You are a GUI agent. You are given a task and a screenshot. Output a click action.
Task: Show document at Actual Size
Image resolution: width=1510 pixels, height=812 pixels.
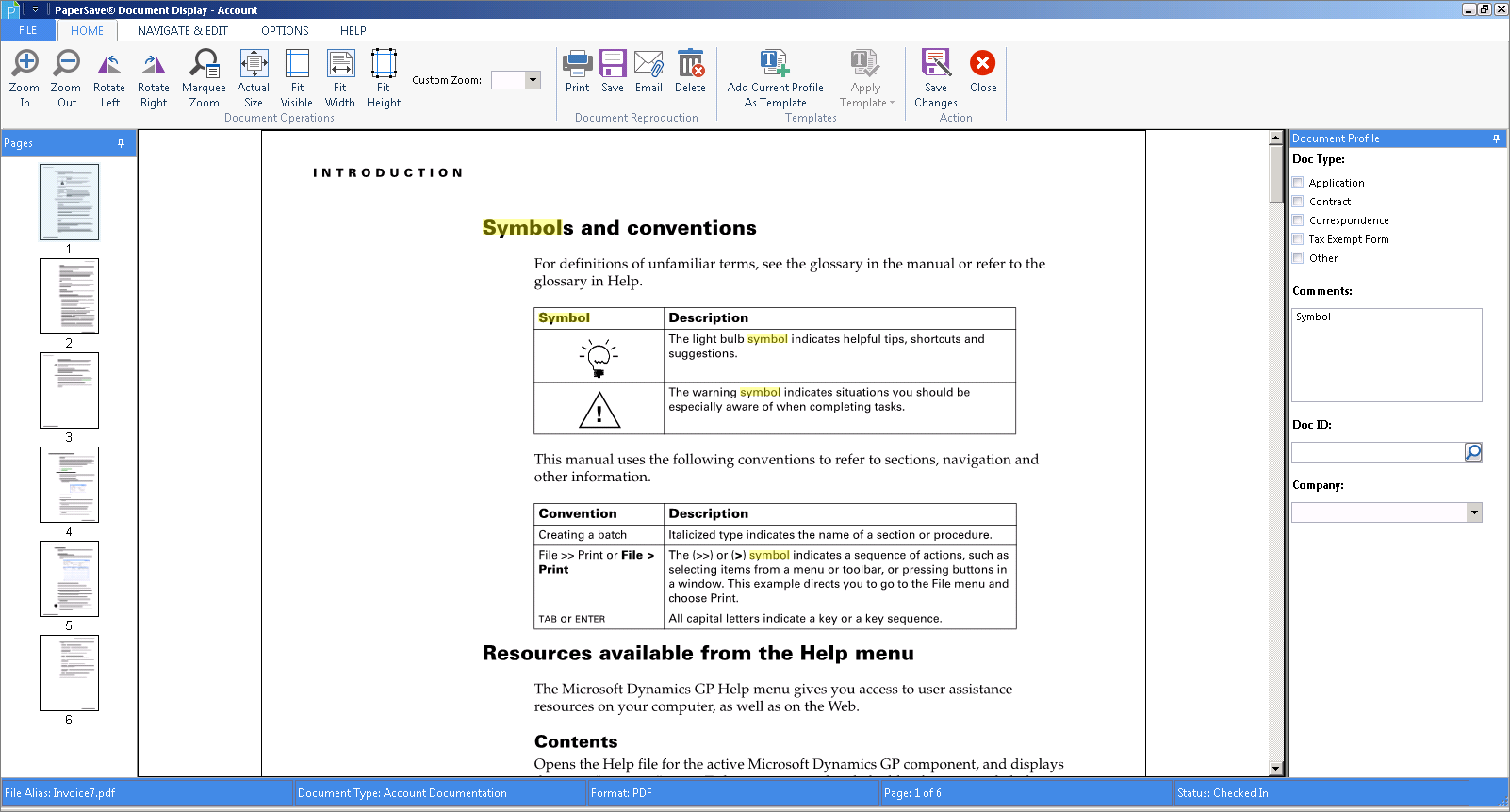point(254,78)
